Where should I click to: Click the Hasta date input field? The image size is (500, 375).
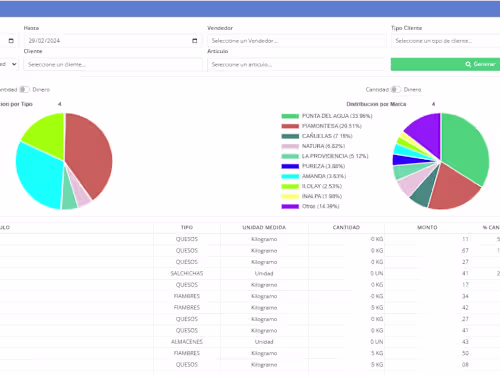coord(113,41)
